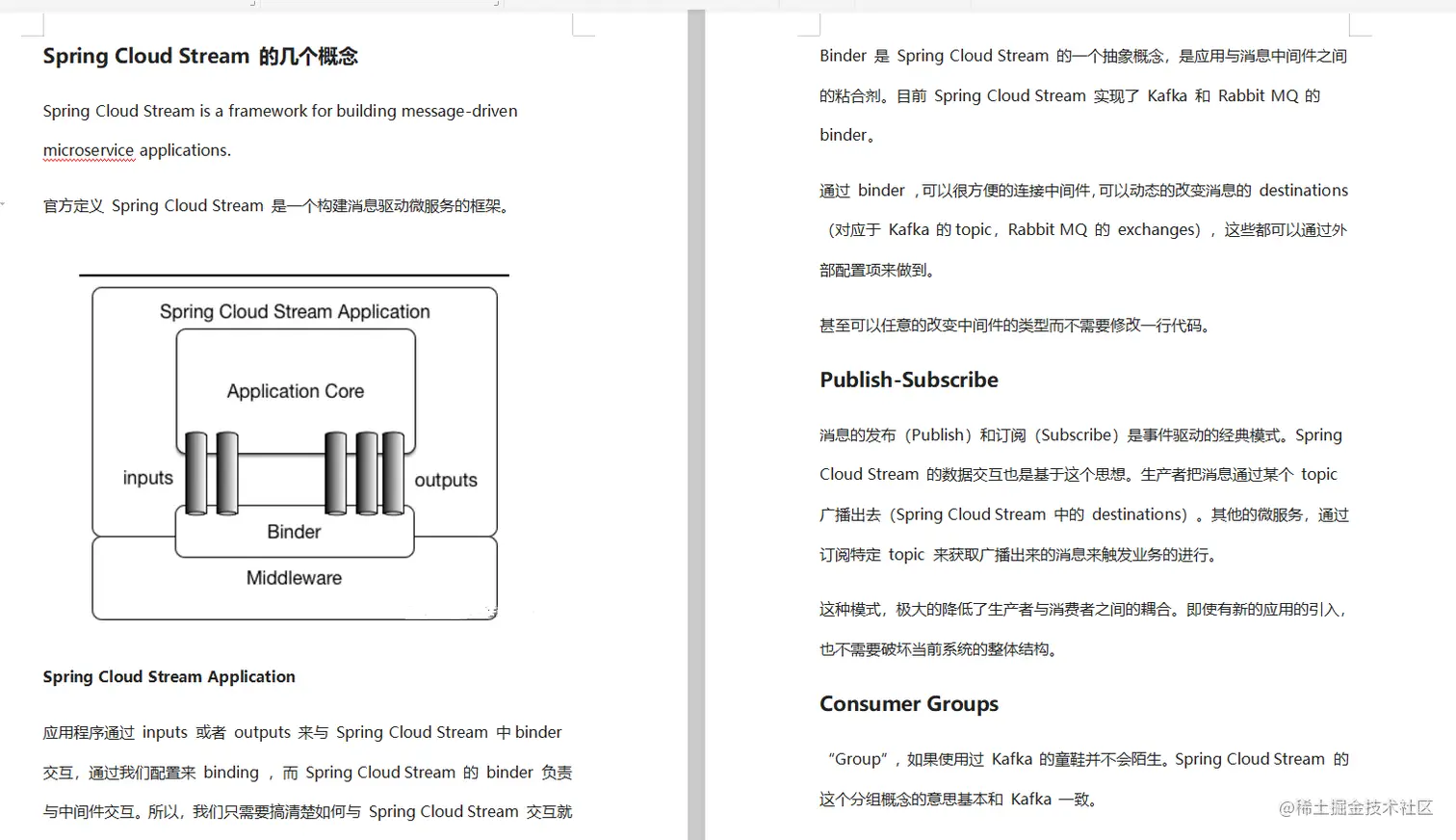Click the outputs label in the diagram
Screen dimensions: 1456x840
click(x=446, y=479)
